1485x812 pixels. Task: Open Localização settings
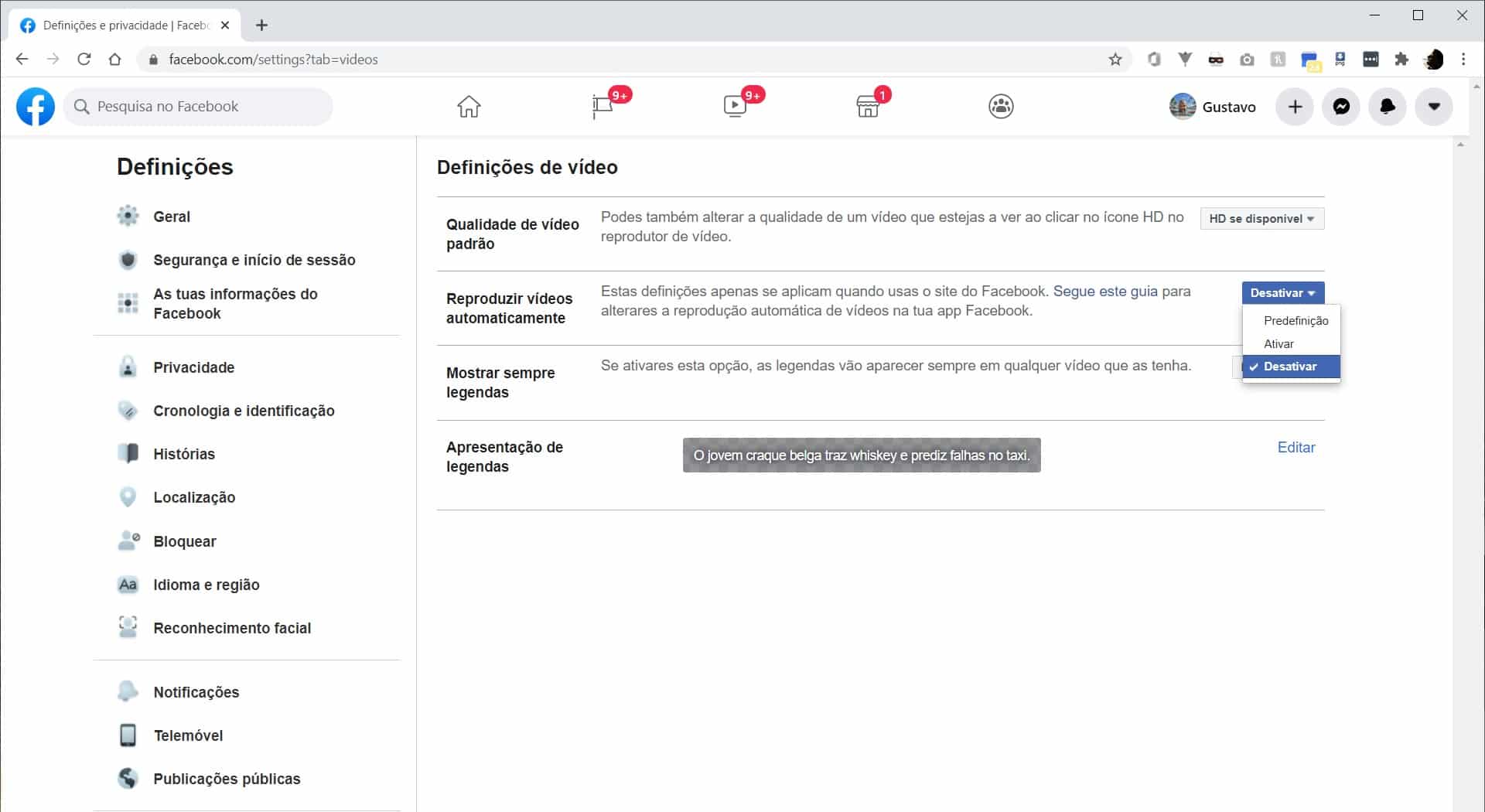coord(194,497)
